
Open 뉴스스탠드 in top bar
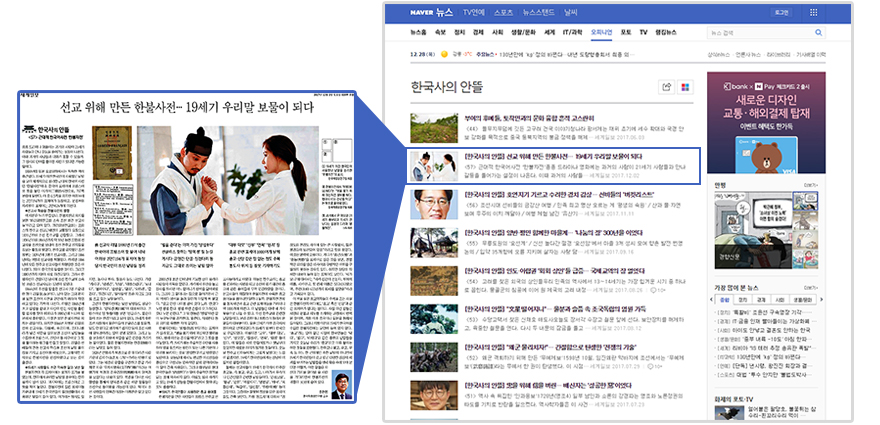tap(538, 12)
